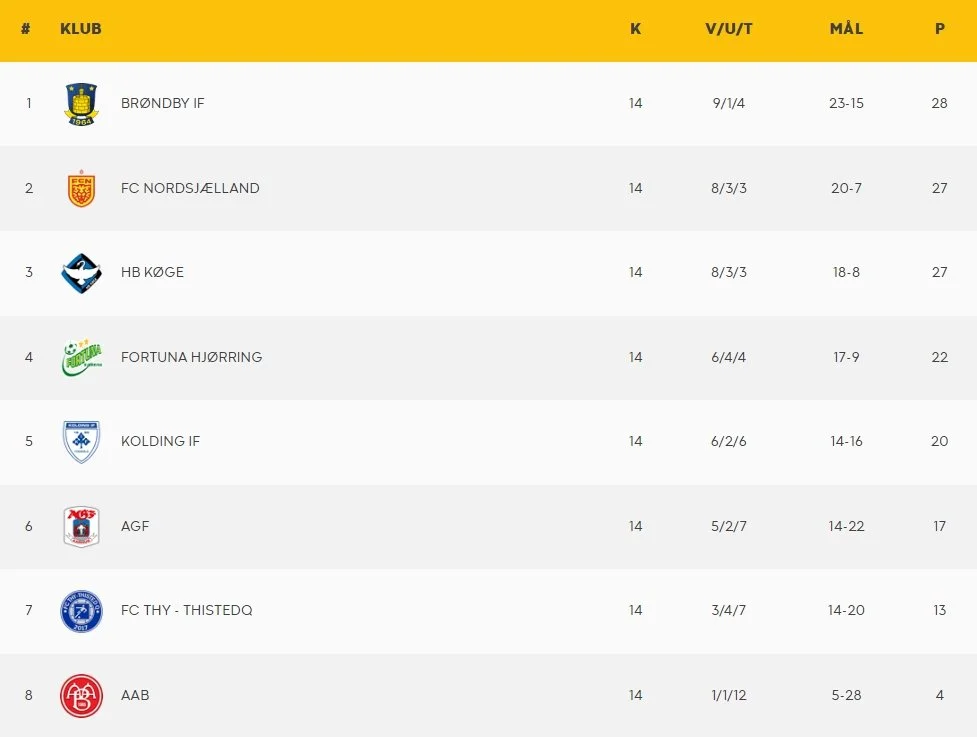The height and width of the screenshot is (737, 977).
Task: Select Brøndby's 9/1/4 record cell
Action: pos(729,103)
